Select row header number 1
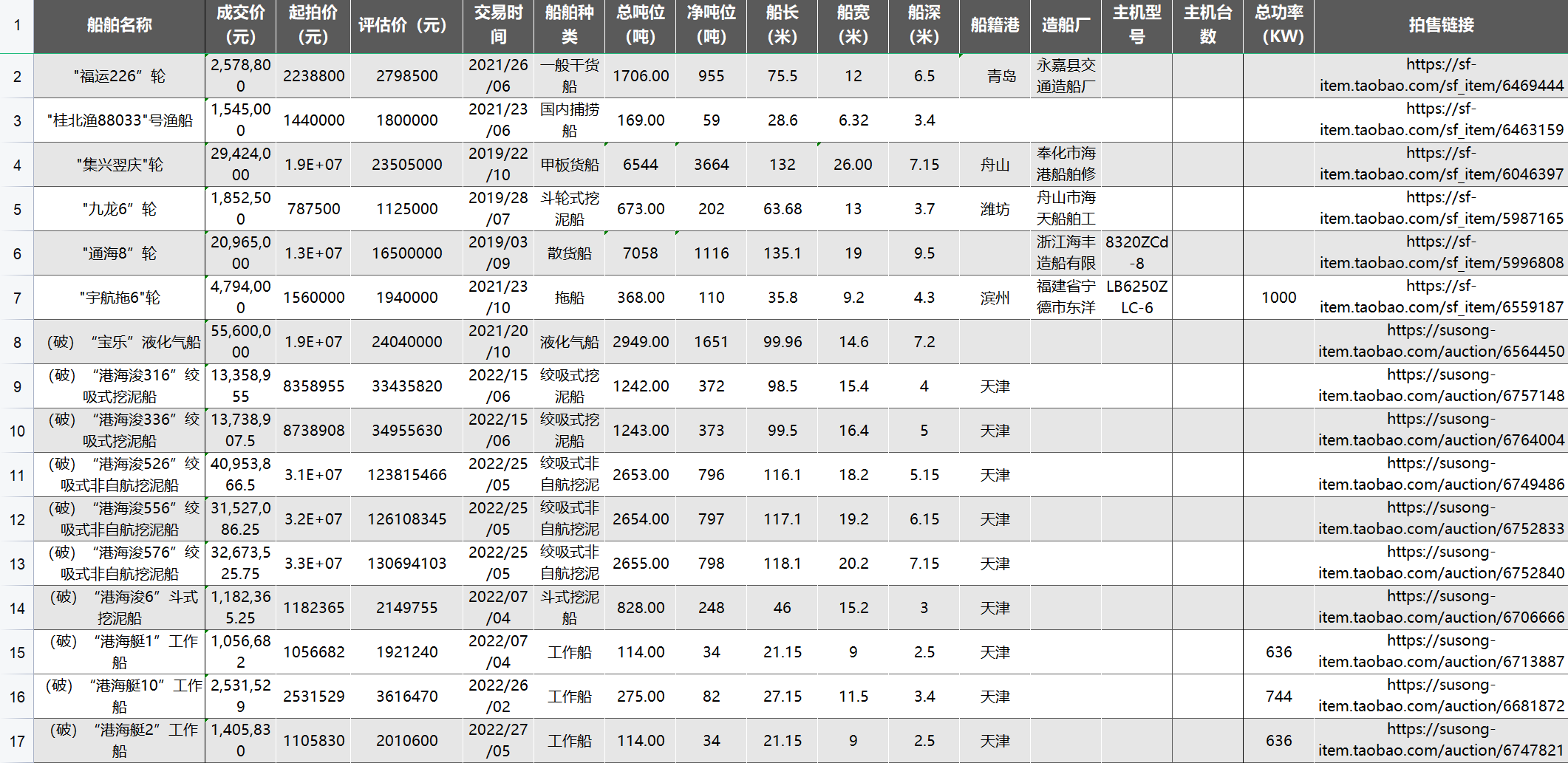The height and width of the screenshot is (763, 1568). (16, 26)
